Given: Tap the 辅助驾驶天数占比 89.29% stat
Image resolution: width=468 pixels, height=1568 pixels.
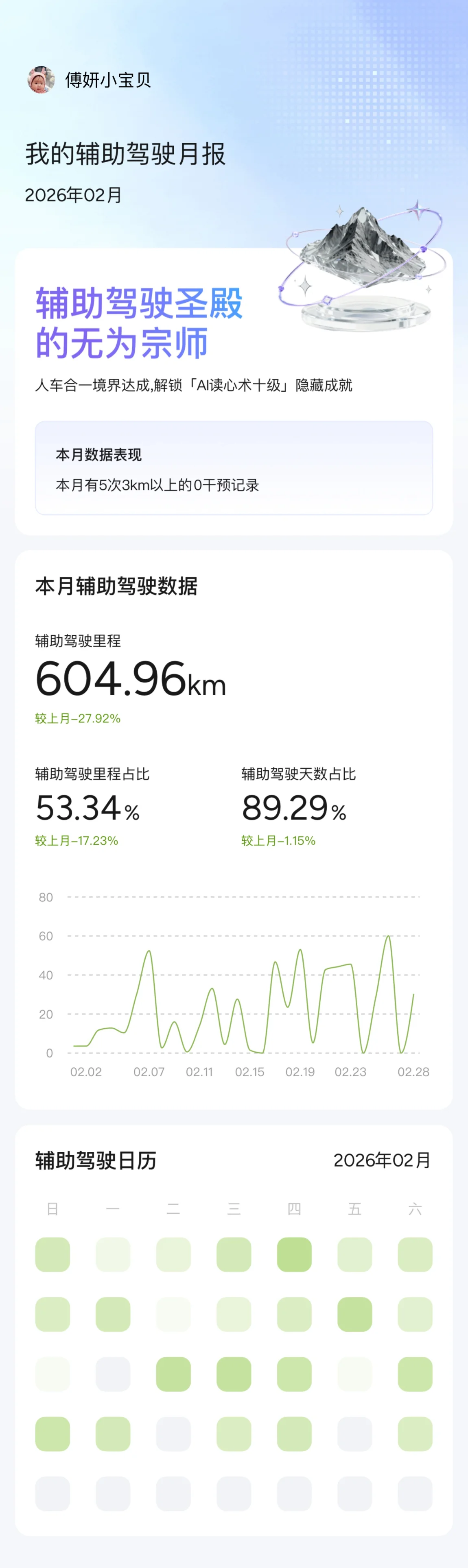Looking at the screenshot, I should (294, 808).
